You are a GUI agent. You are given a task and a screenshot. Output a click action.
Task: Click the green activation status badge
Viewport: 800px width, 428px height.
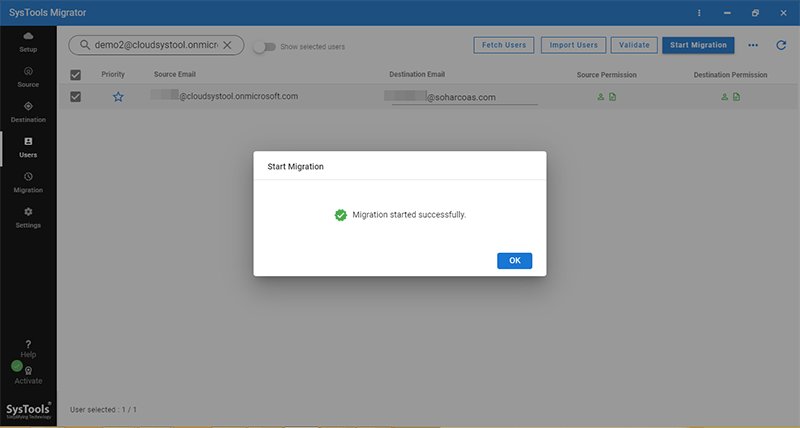(17, 366)
